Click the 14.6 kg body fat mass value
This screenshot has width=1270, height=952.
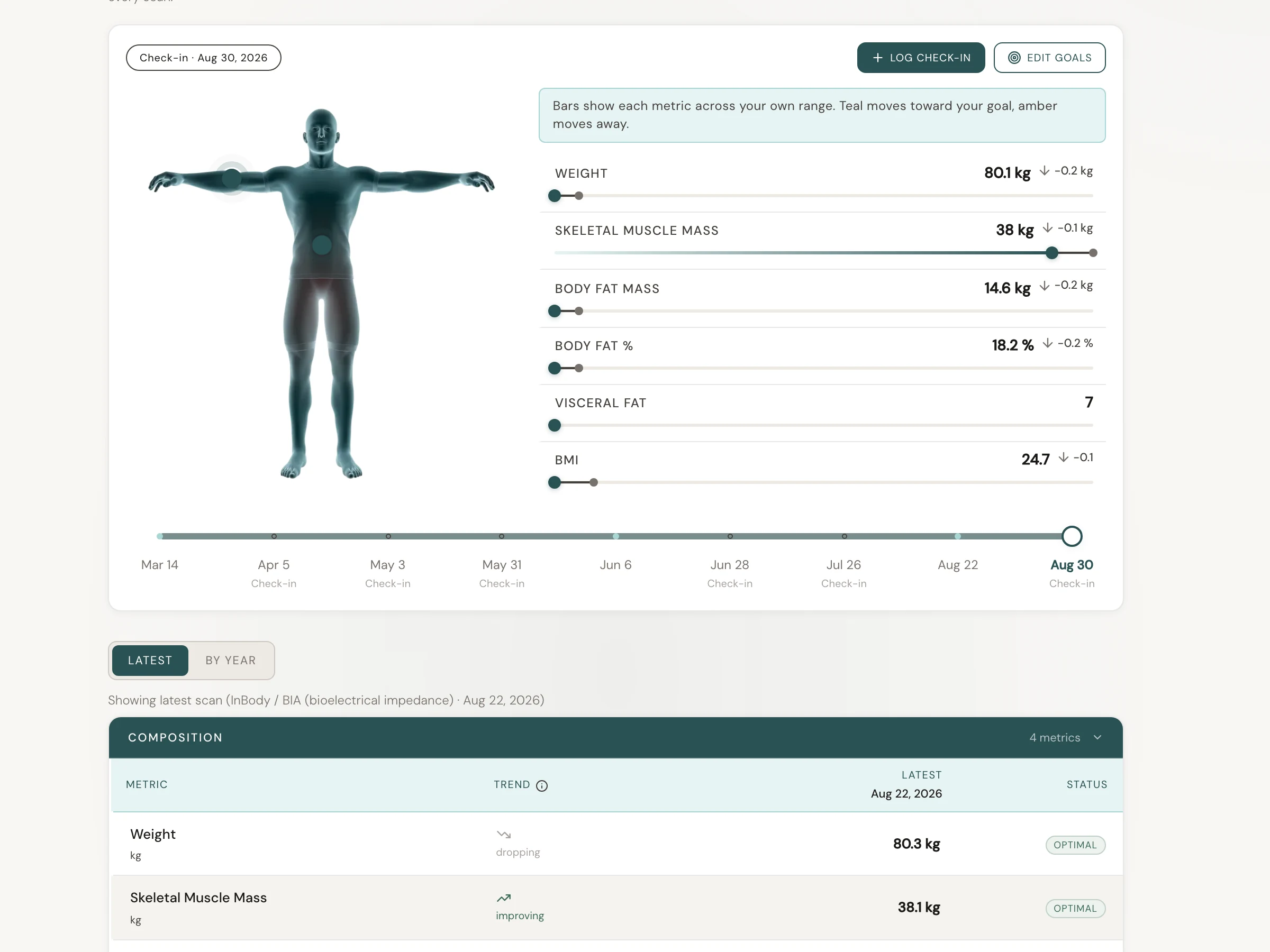pyautogui.click(x=1007, y=288)
